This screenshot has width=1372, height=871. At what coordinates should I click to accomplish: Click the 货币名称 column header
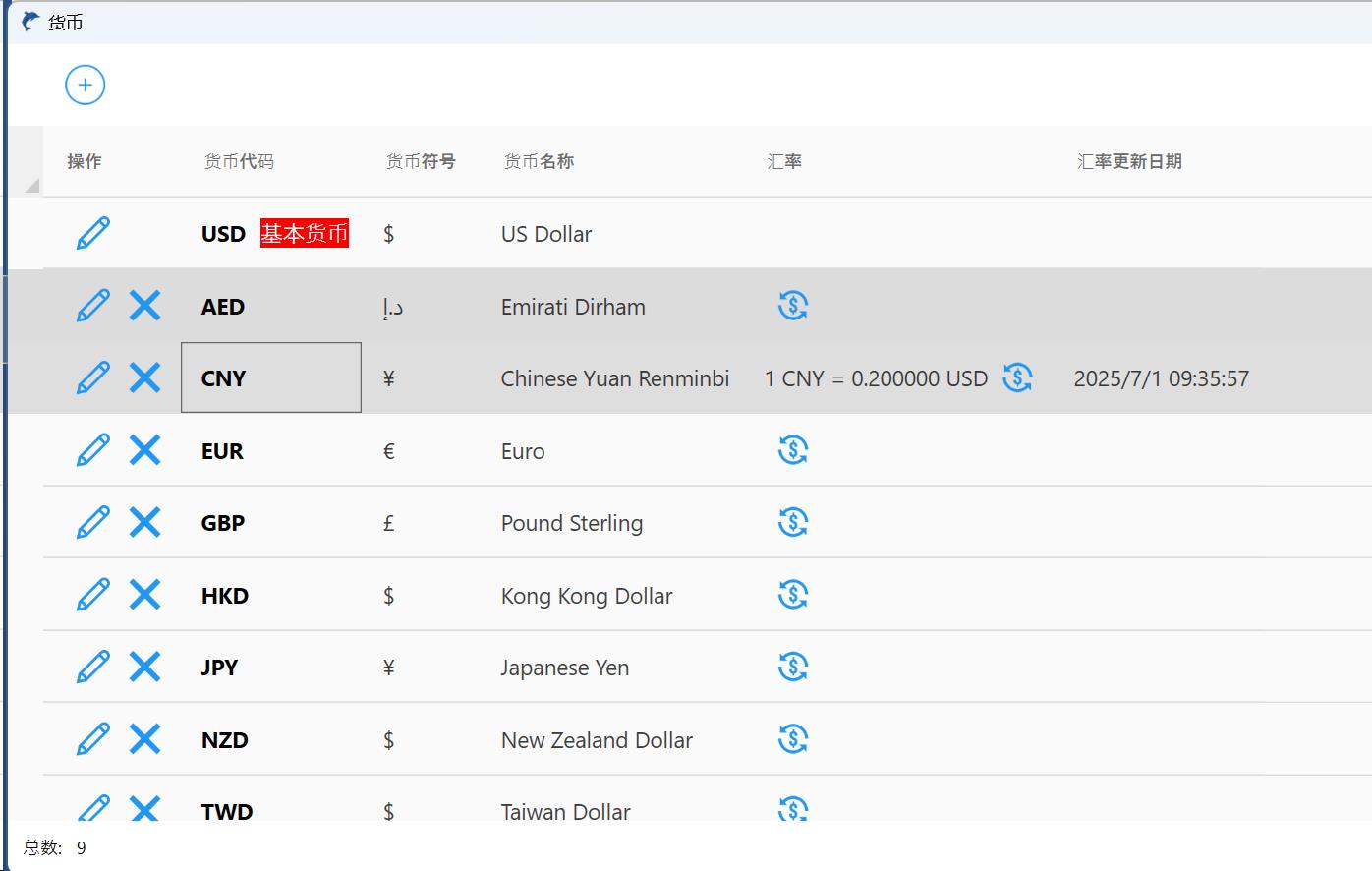click(539, 161)
